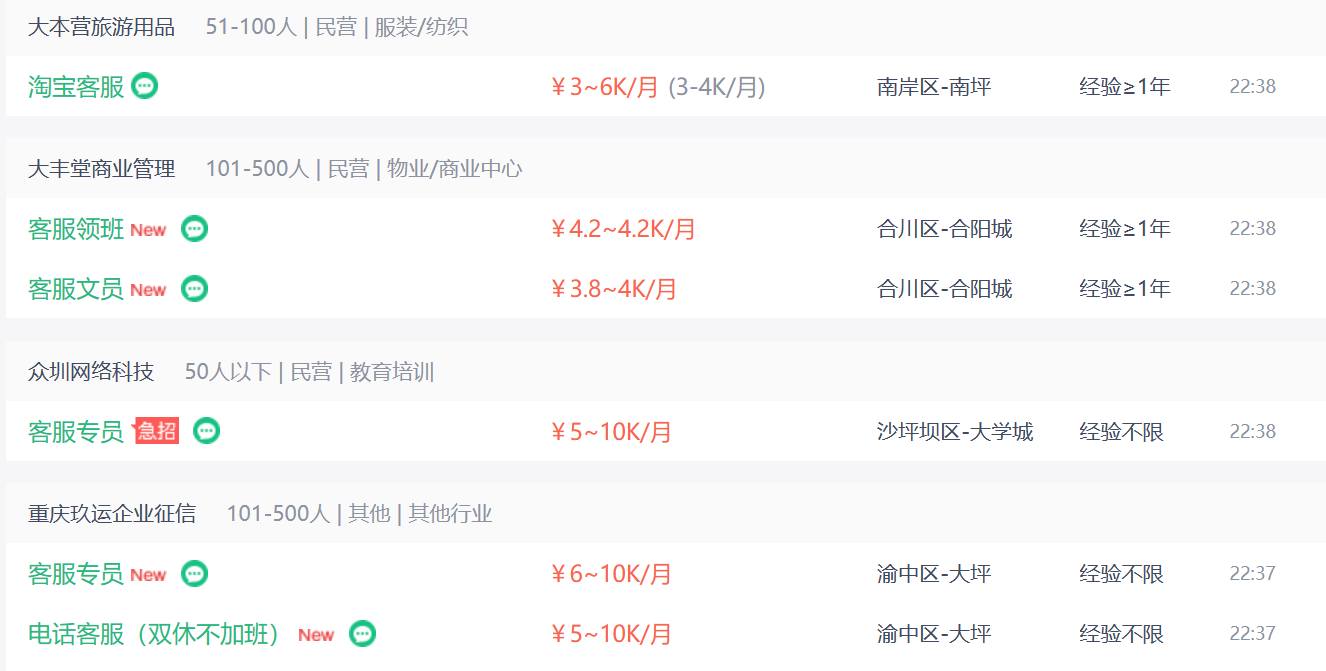Click chat bubble icon next to 客服领班
1326x671 pixels.
pos(195,229)
